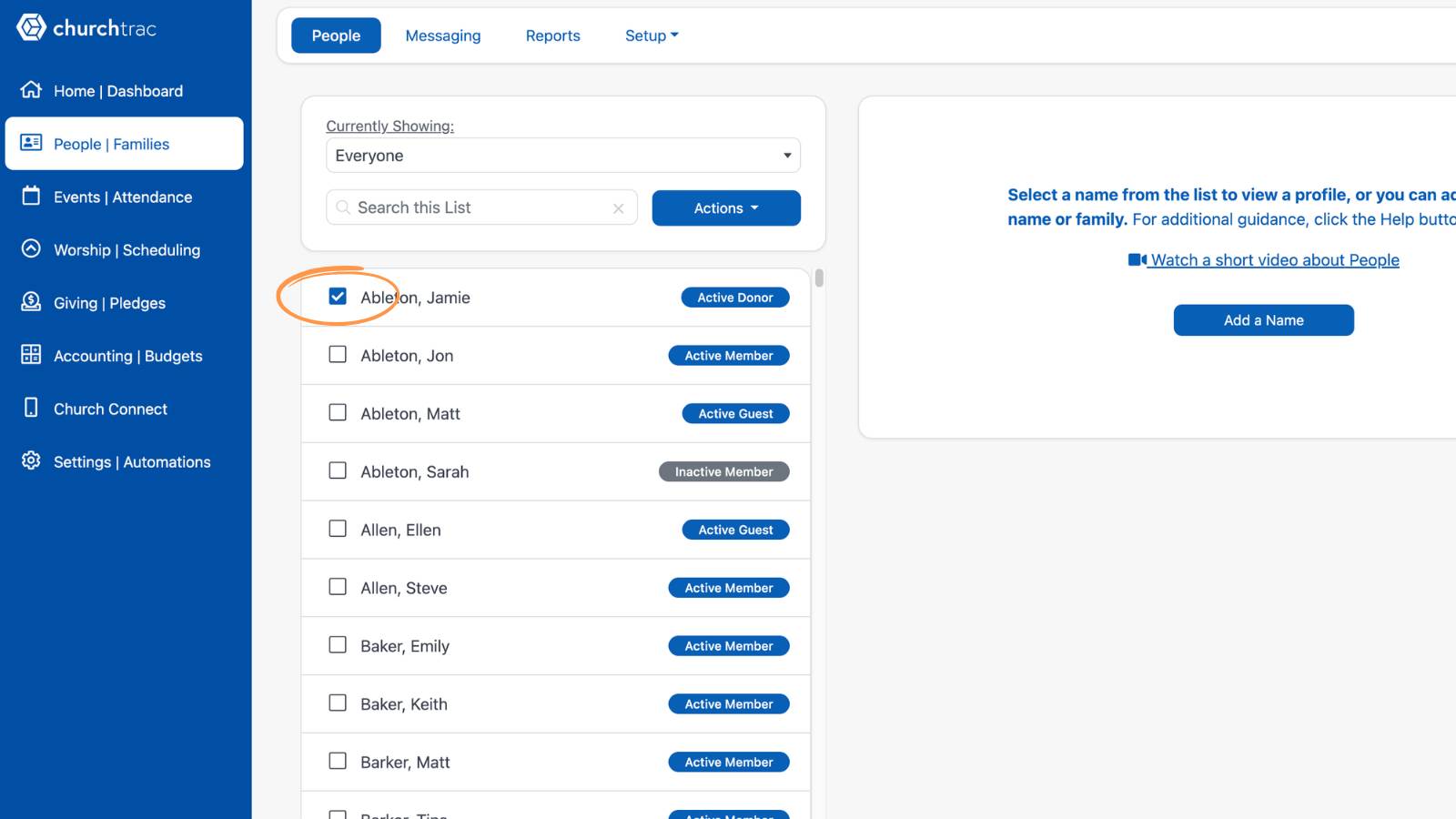Click the Giving Pledges coin icon
Screen dimensions: 1456x819
(x=31, y=301)
